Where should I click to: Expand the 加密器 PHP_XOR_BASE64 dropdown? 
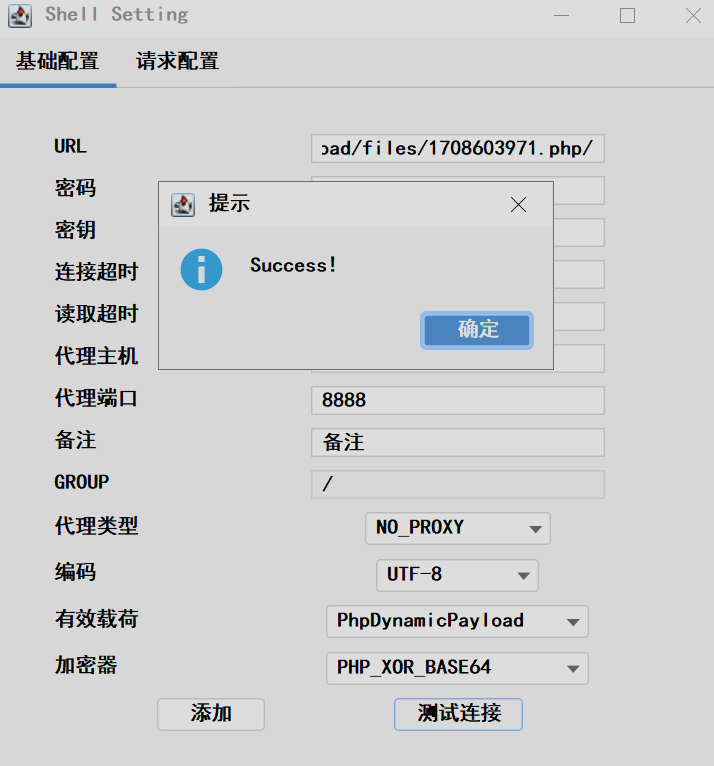(x=457, y=668)
